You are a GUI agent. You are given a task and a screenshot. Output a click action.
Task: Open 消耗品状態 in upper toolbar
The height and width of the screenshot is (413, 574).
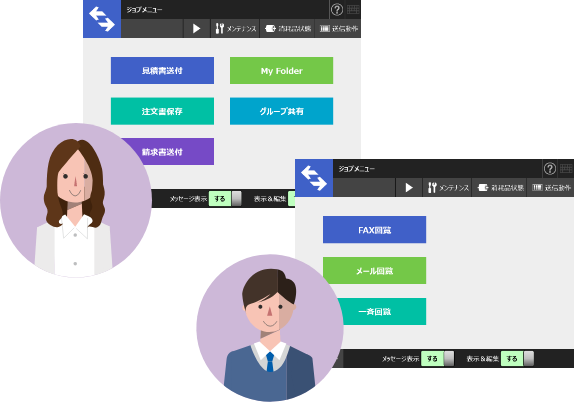(288, 29)
